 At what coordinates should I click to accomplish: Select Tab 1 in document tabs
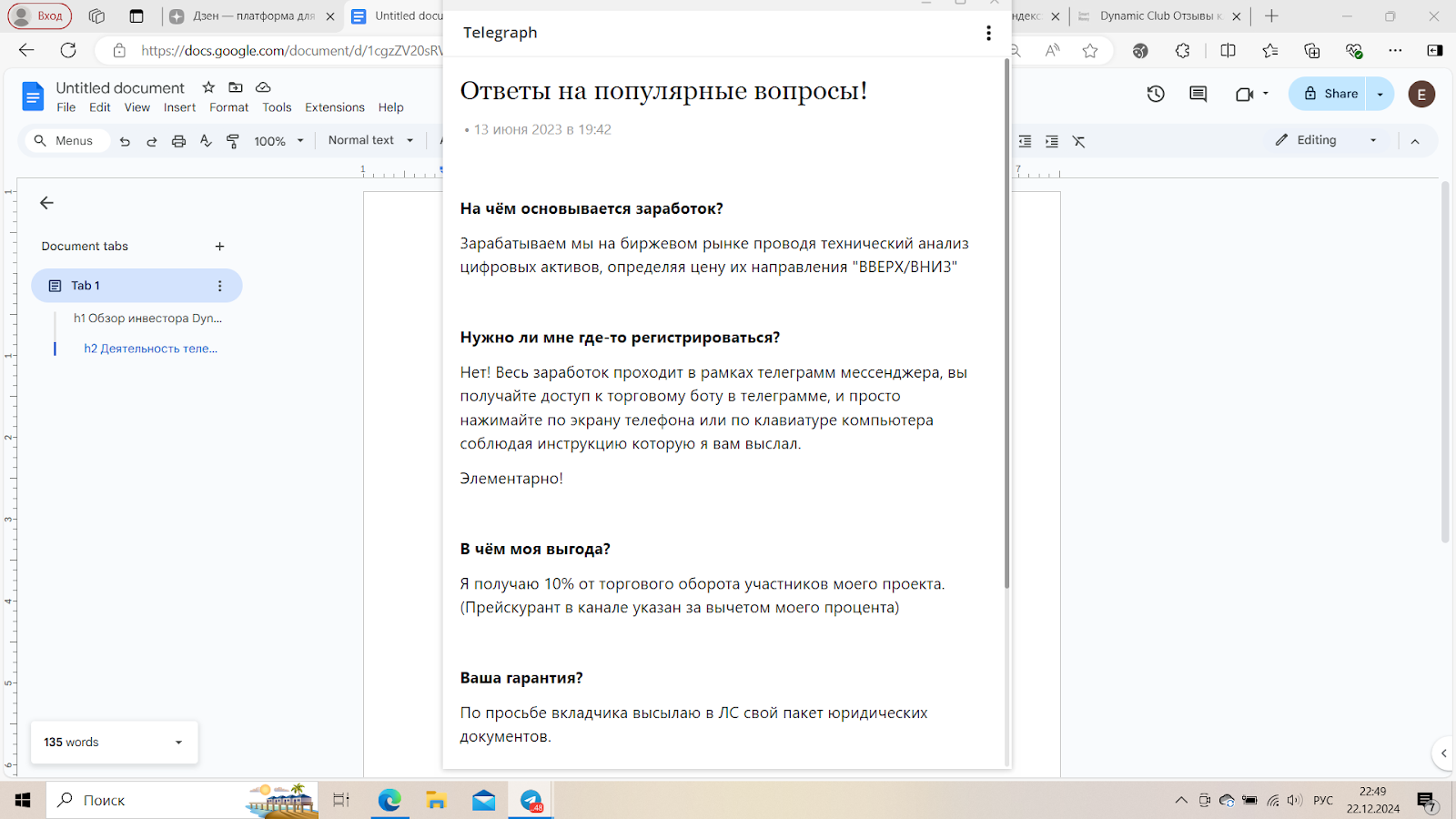136,286
